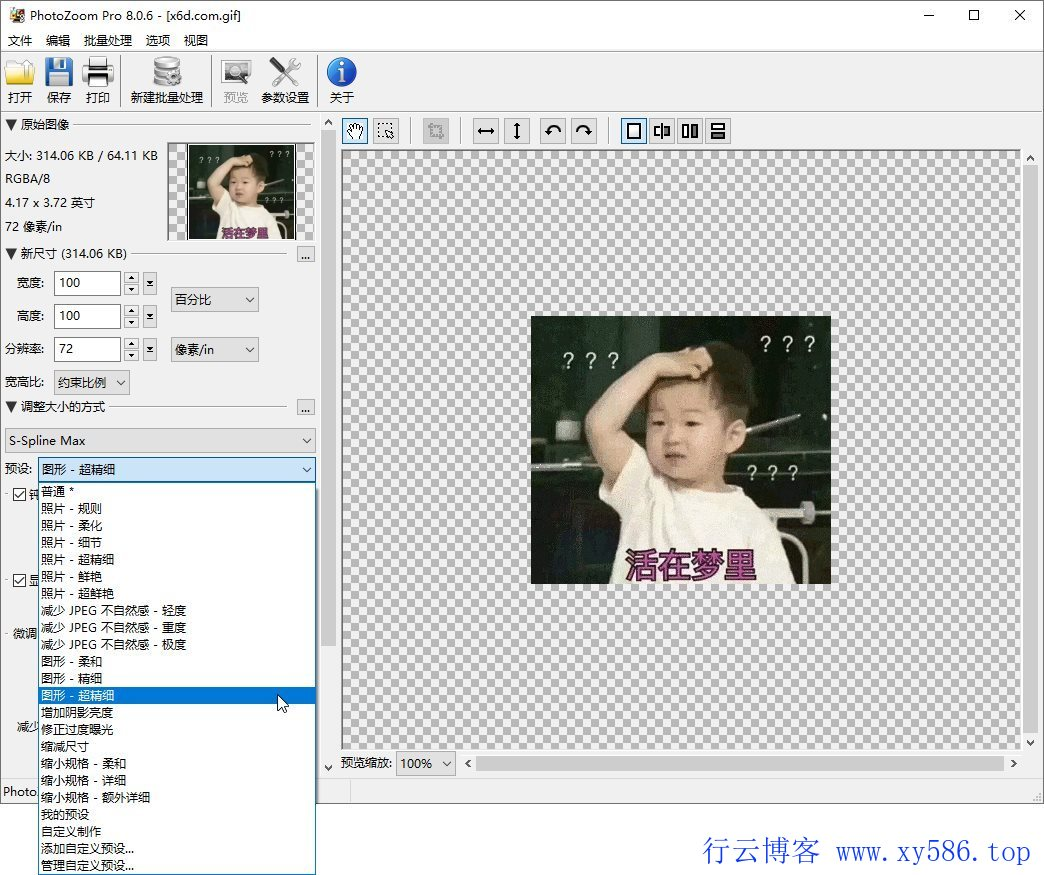
Task: Open the 视图 menu
Action: pos(196,40)
